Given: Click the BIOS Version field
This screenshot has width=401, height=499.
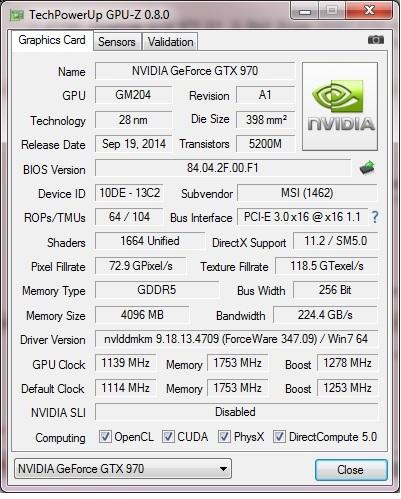Looking at the screenshot, I should [223, 168].
